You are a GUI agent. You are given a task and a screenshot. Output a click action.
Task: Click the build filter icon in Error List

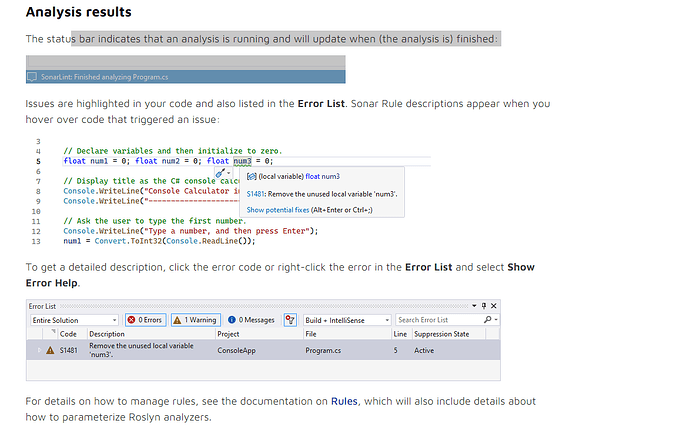click(289, 320)
